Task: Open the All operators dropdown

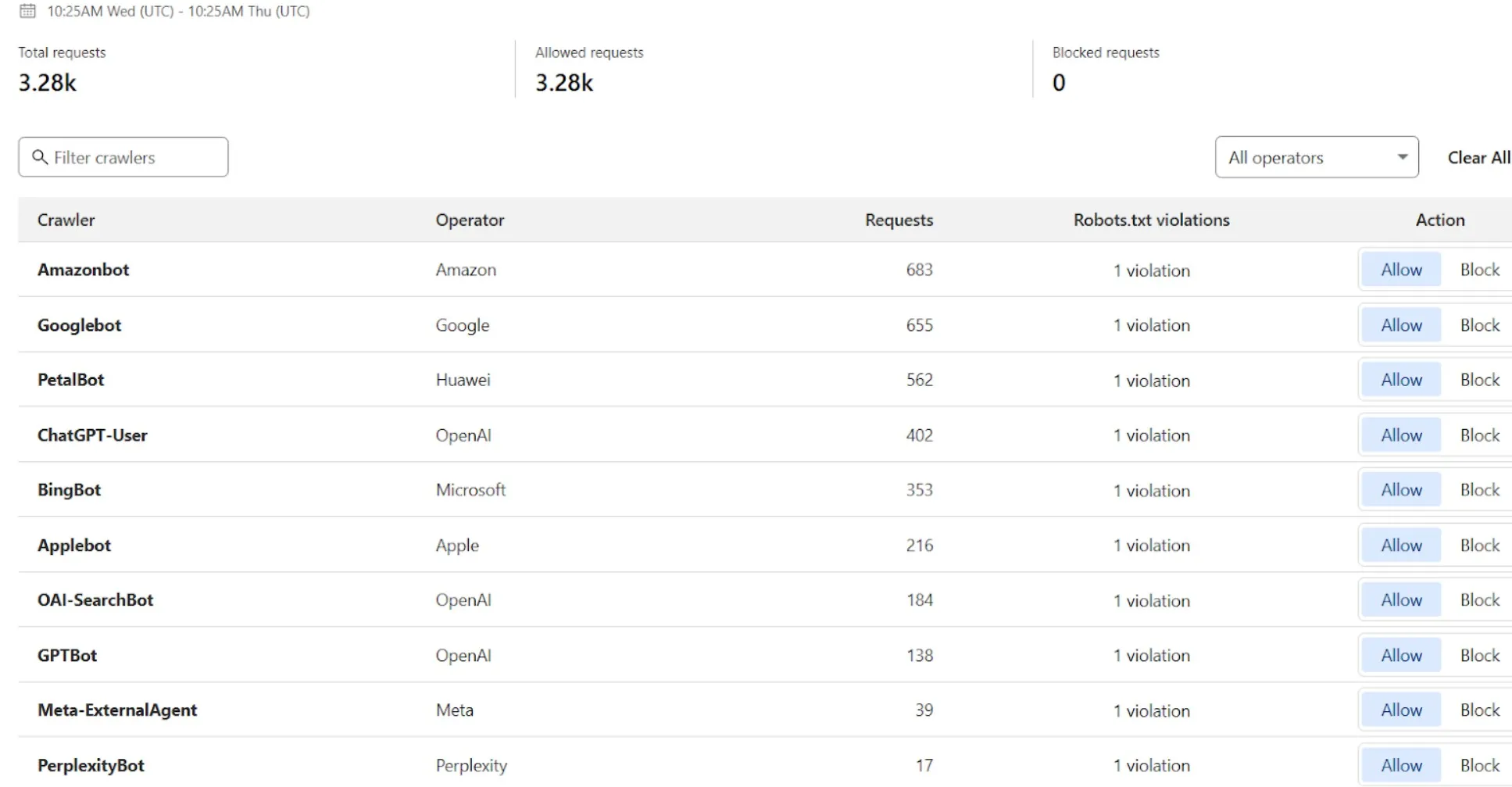Action: pos(1316,157)
